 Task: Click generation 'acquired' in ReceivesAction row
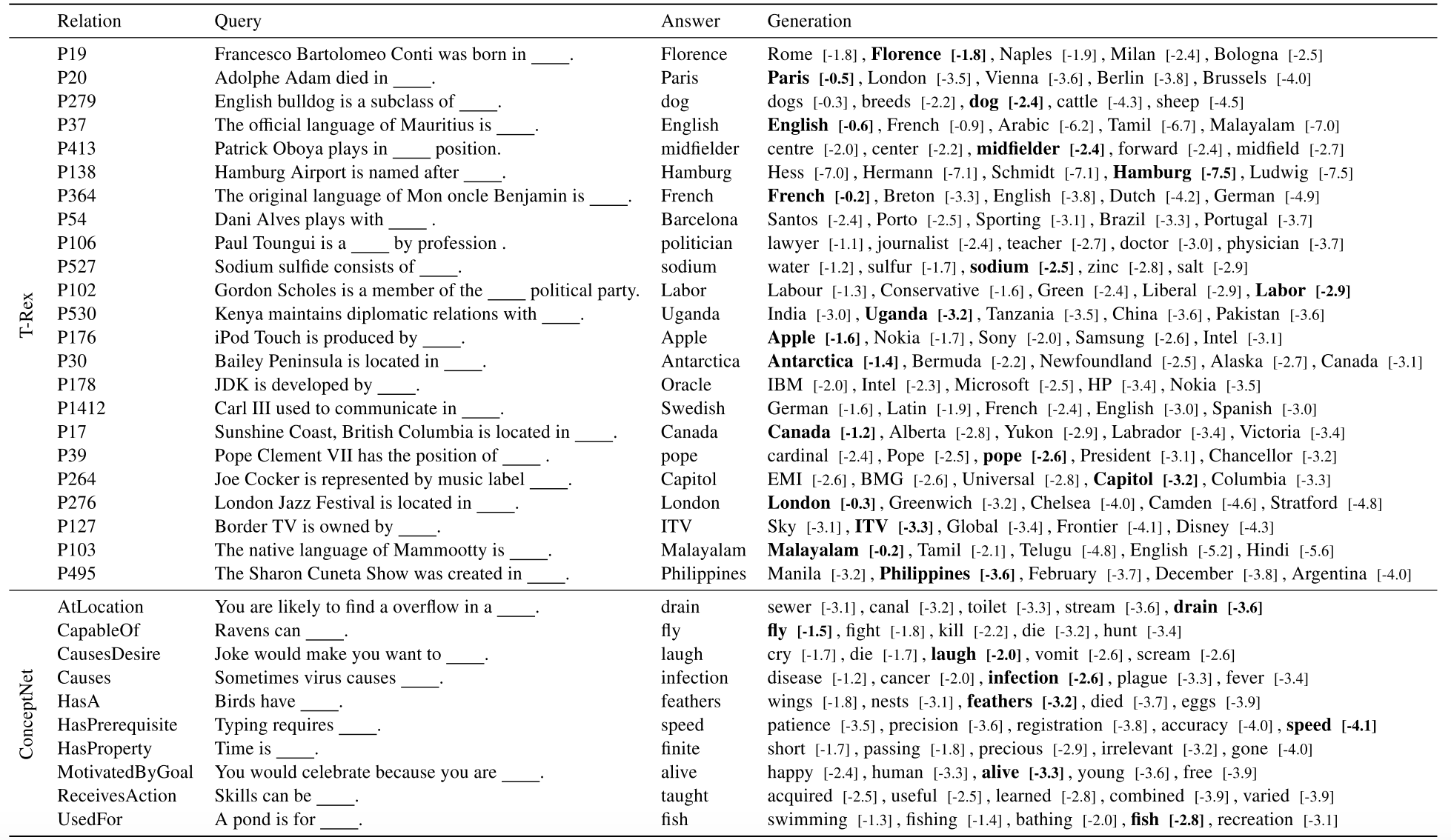[x=800, y=796]
